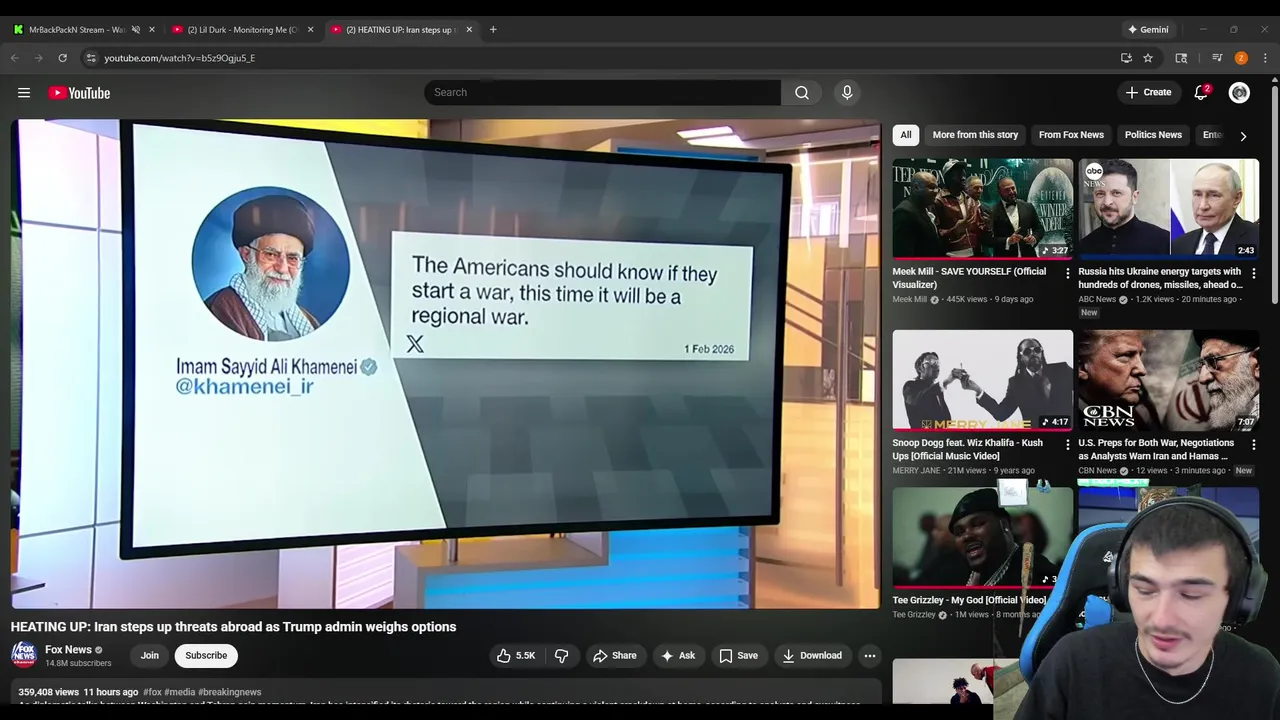The image size is (1280, 720).
Task: Open options menu for the U.S. Preps video
Action: click(1254, 444)
